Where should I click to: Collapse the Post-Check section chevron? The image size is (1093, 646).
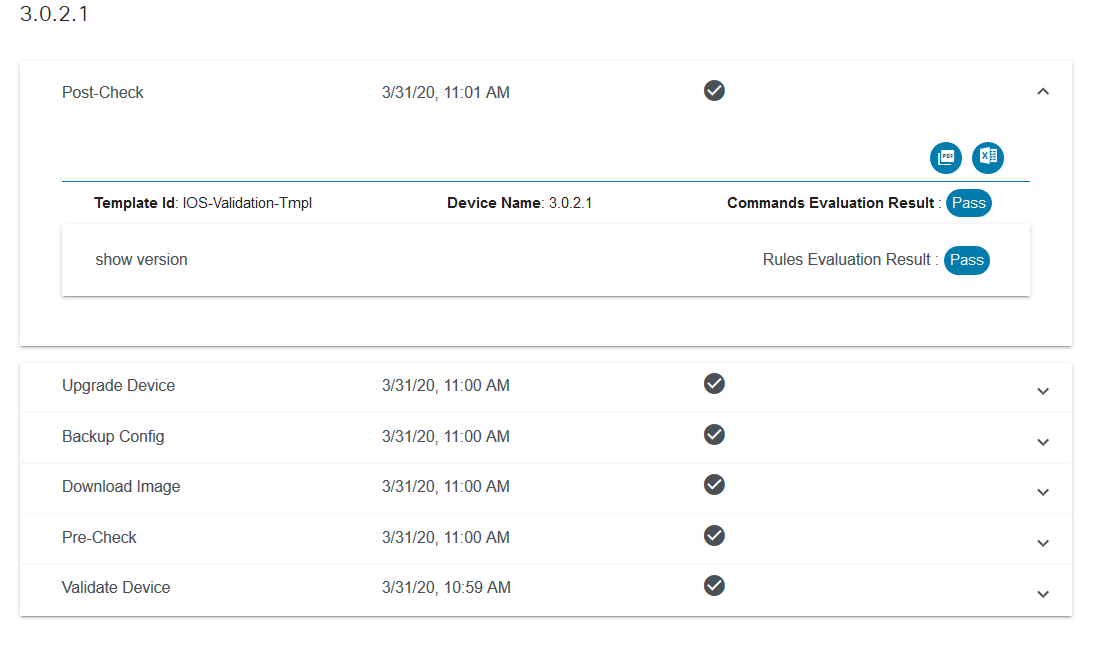point(1043,92)
